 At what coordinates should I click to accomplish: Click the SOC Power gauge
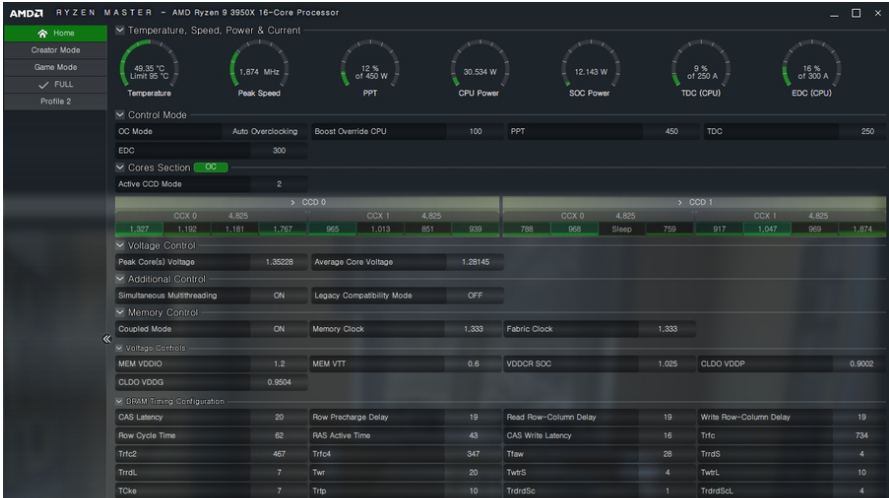(x=590, y=69)
